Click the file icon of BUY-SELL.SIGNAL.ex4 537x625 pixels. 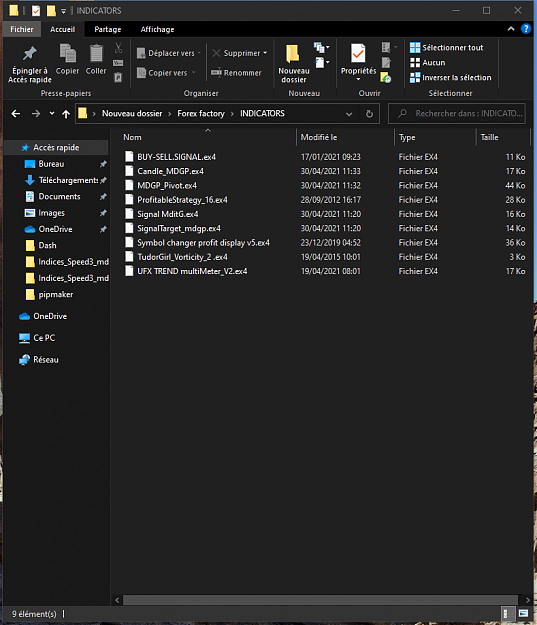point(129,157)
